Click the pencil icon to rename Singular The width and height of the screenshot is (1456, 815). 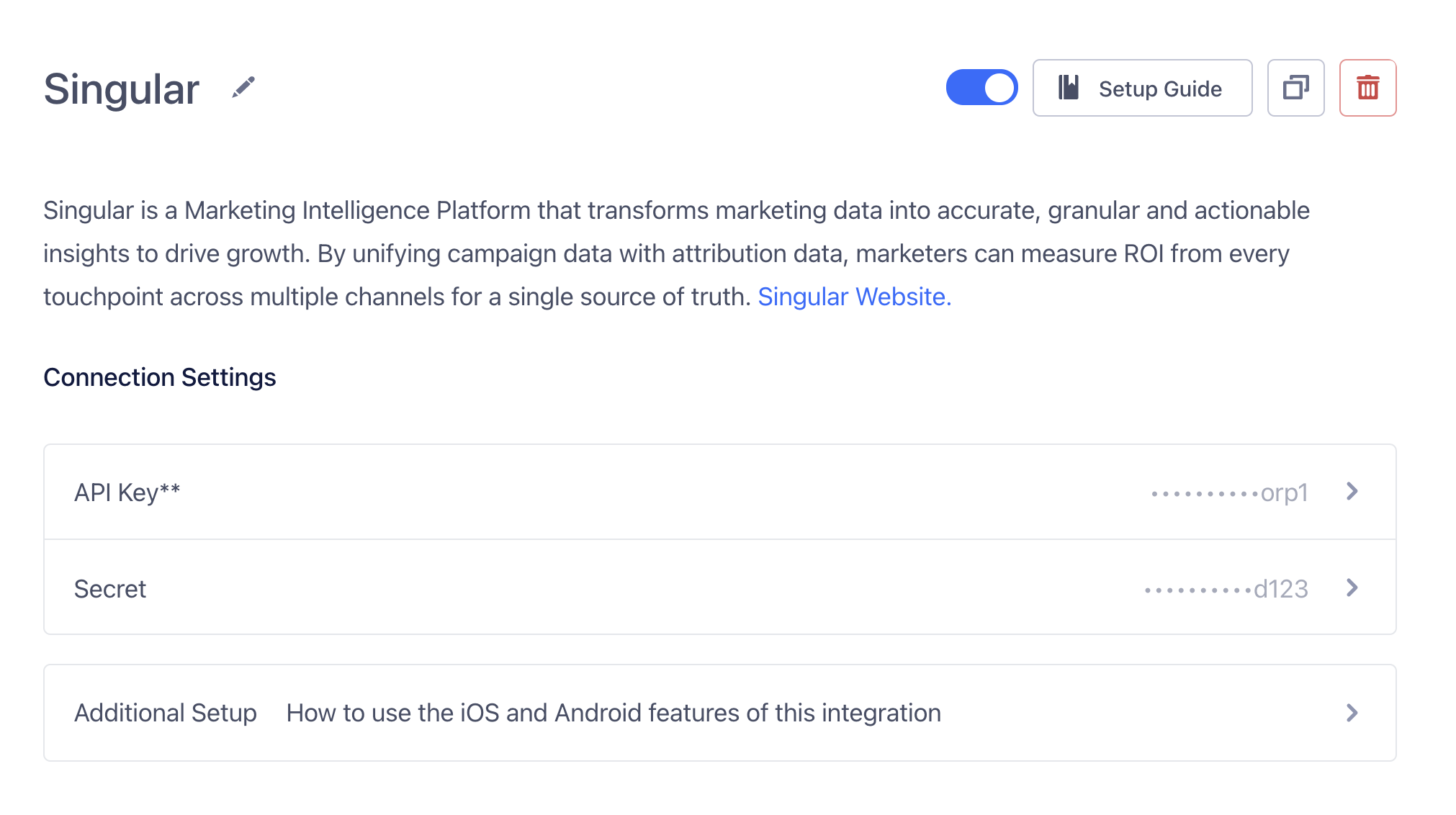click(x=243, y=88)
